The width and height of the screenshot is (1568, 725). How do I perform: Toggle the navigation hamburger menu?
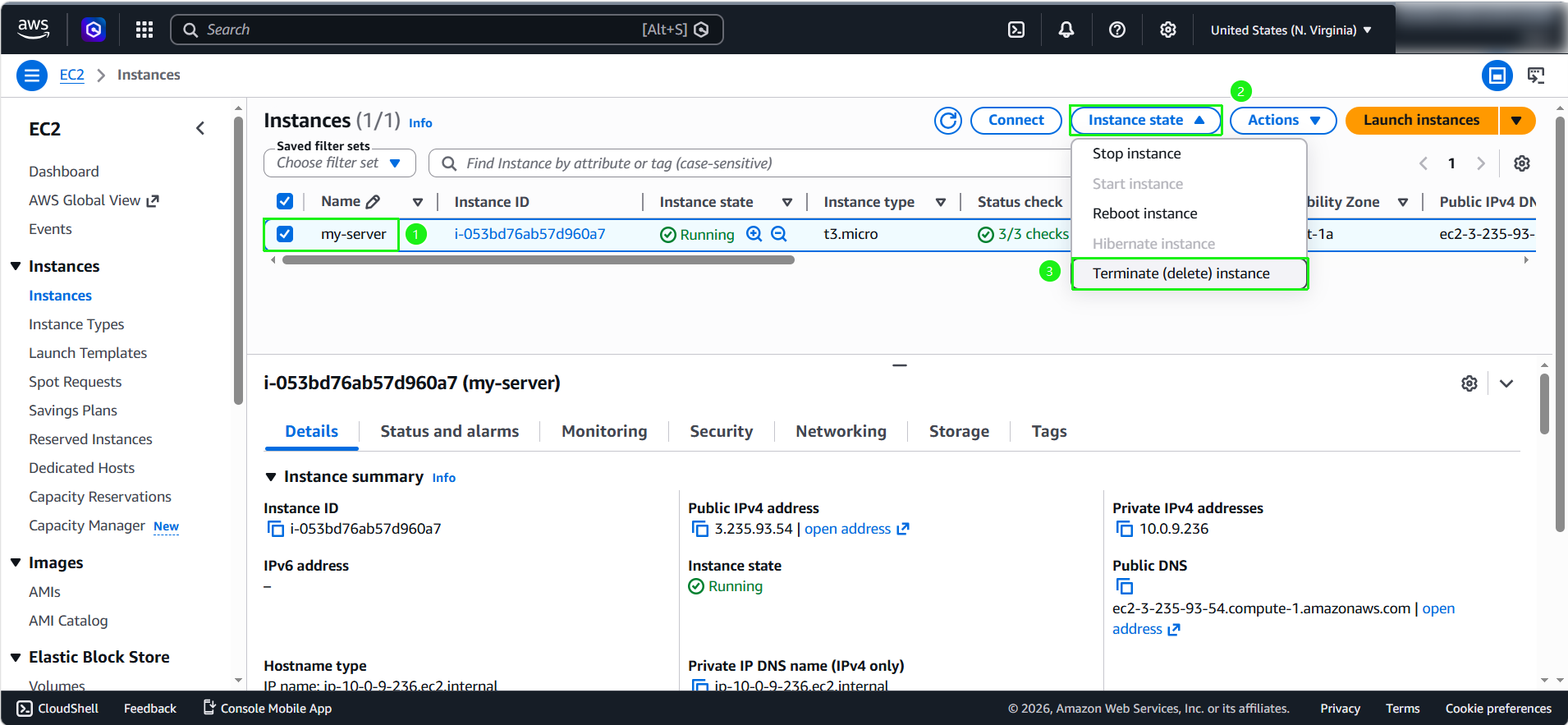click(x=32, y=76)
